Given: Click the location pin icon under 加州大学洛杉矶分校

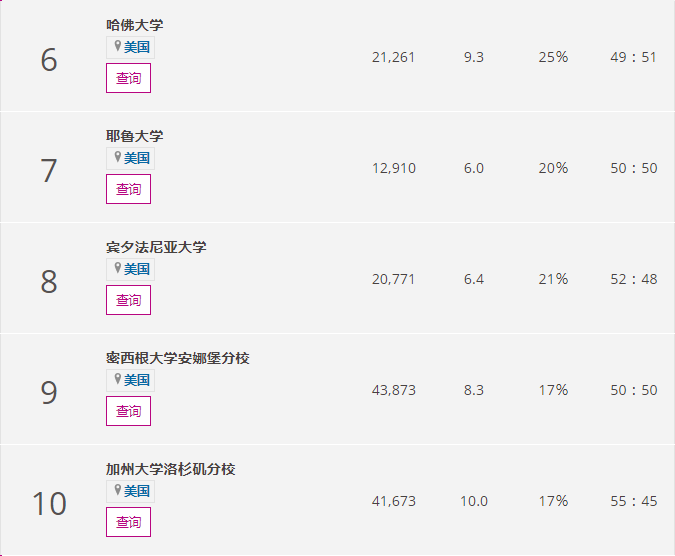Looking at the screenshot, I should point(117,491).
